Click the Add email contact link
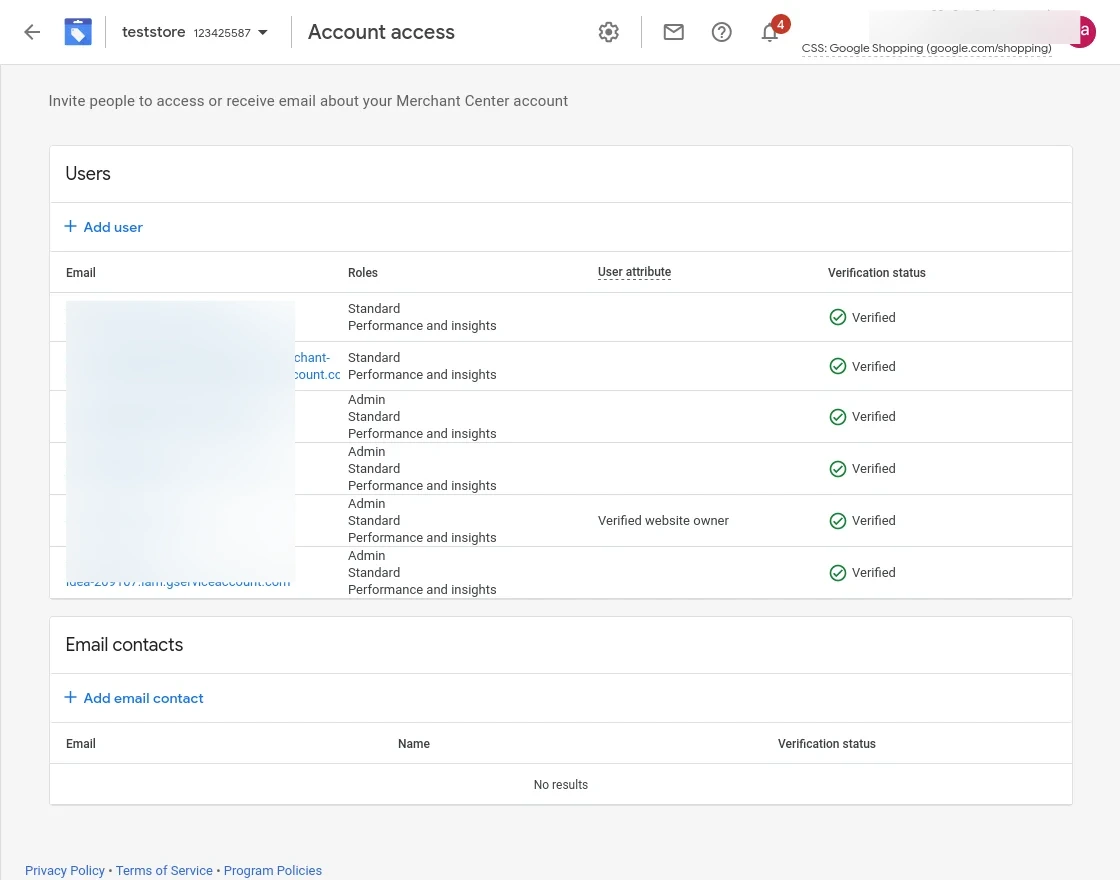 [143, 698]
